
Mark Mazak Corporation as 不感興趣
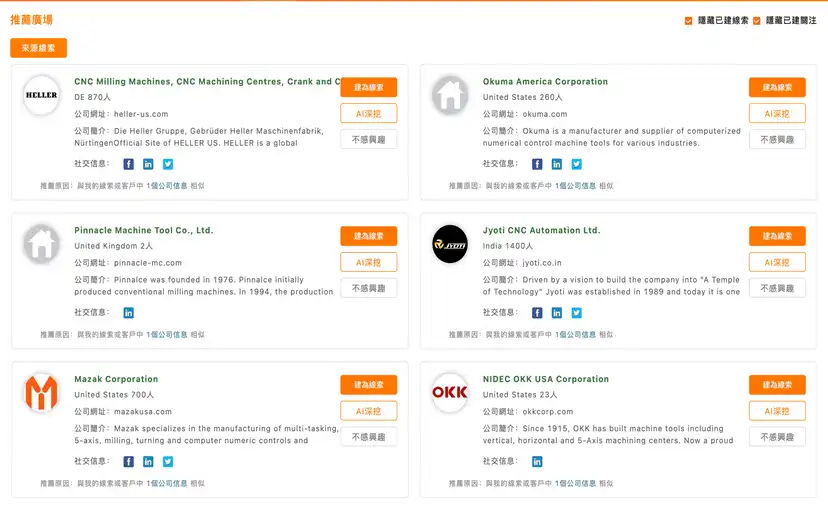(x=369, y=437)
